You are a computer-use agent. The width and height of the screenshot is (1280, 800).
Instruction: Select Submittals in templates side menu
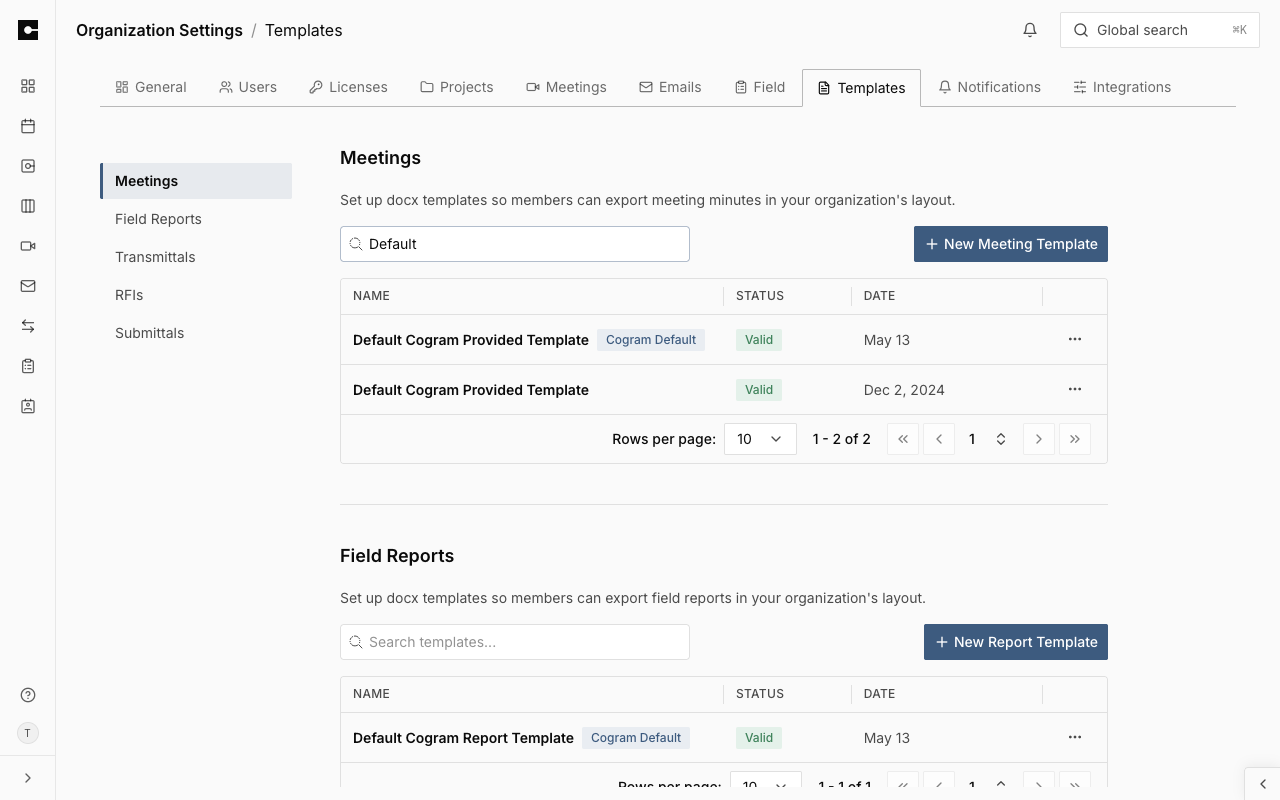pyautogui.click(x=196, y=333)
